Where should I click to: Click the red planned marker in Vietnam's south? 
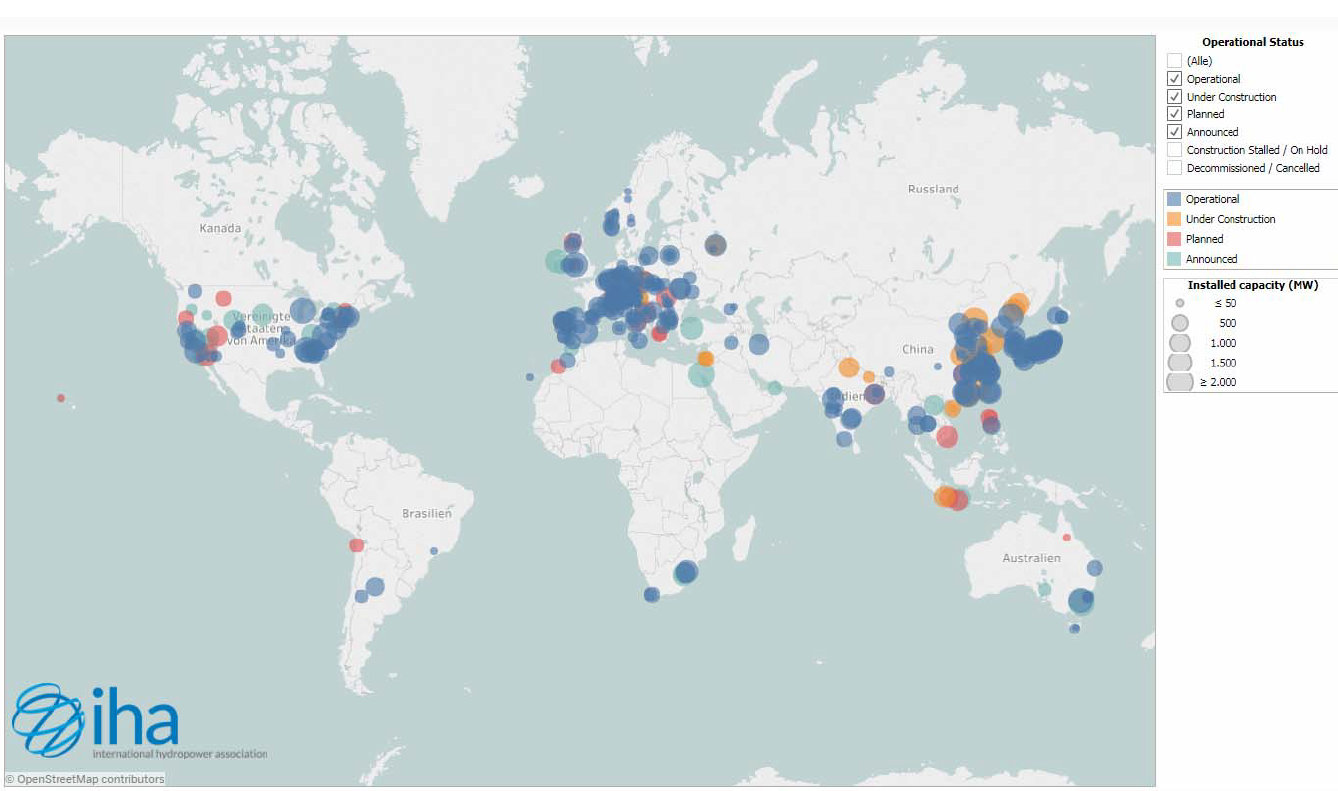point(946,437)
